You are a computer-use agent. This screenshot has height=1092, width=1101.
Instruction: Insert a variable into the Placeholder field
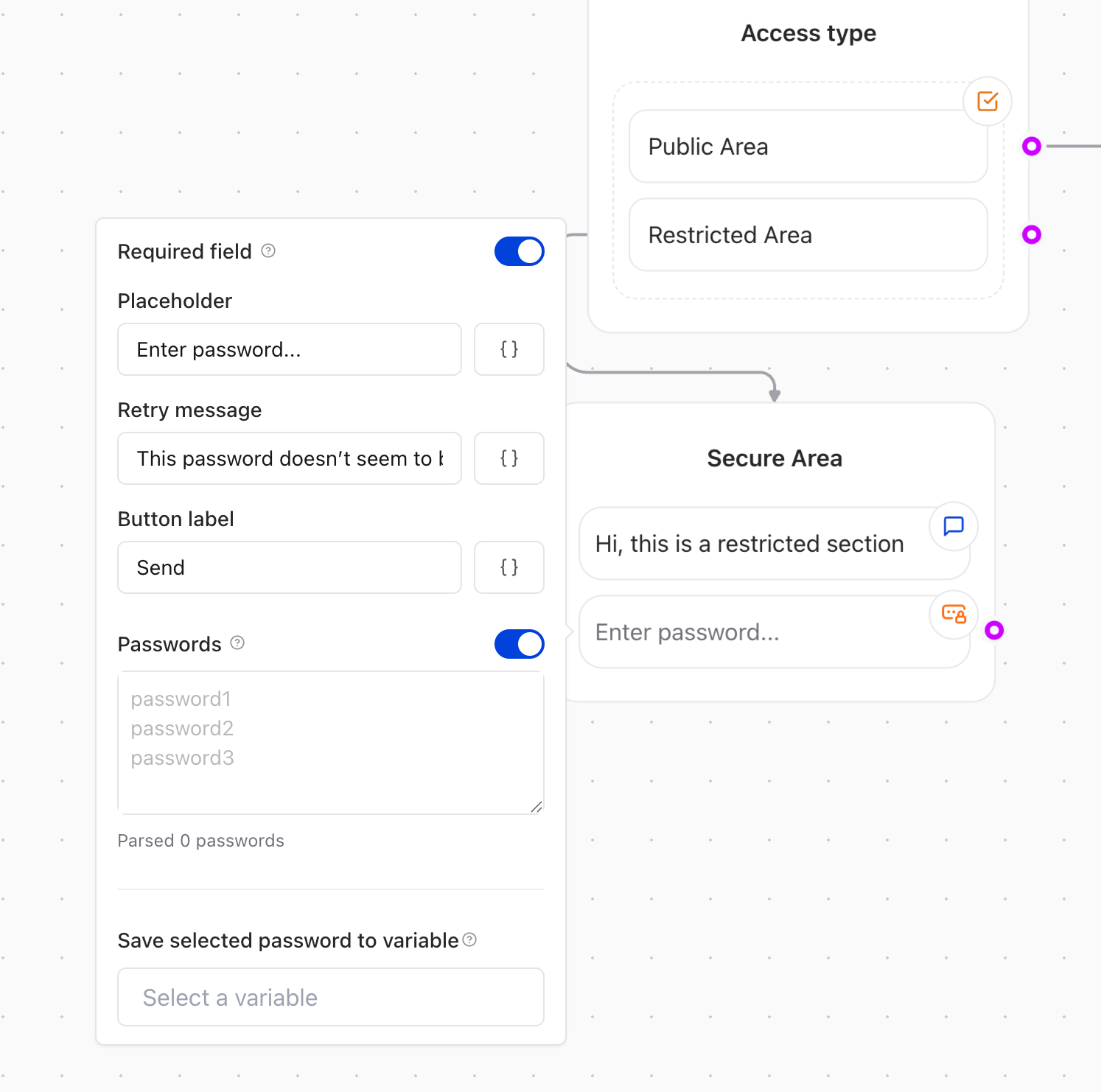point(508,349)
